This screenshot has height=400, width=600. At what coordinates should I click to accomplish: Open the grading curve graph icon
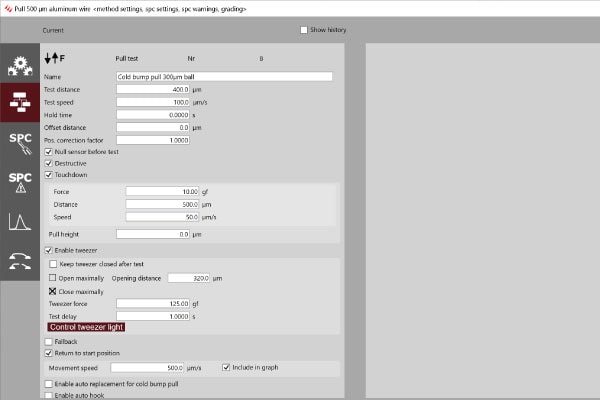tap(20, 221)
